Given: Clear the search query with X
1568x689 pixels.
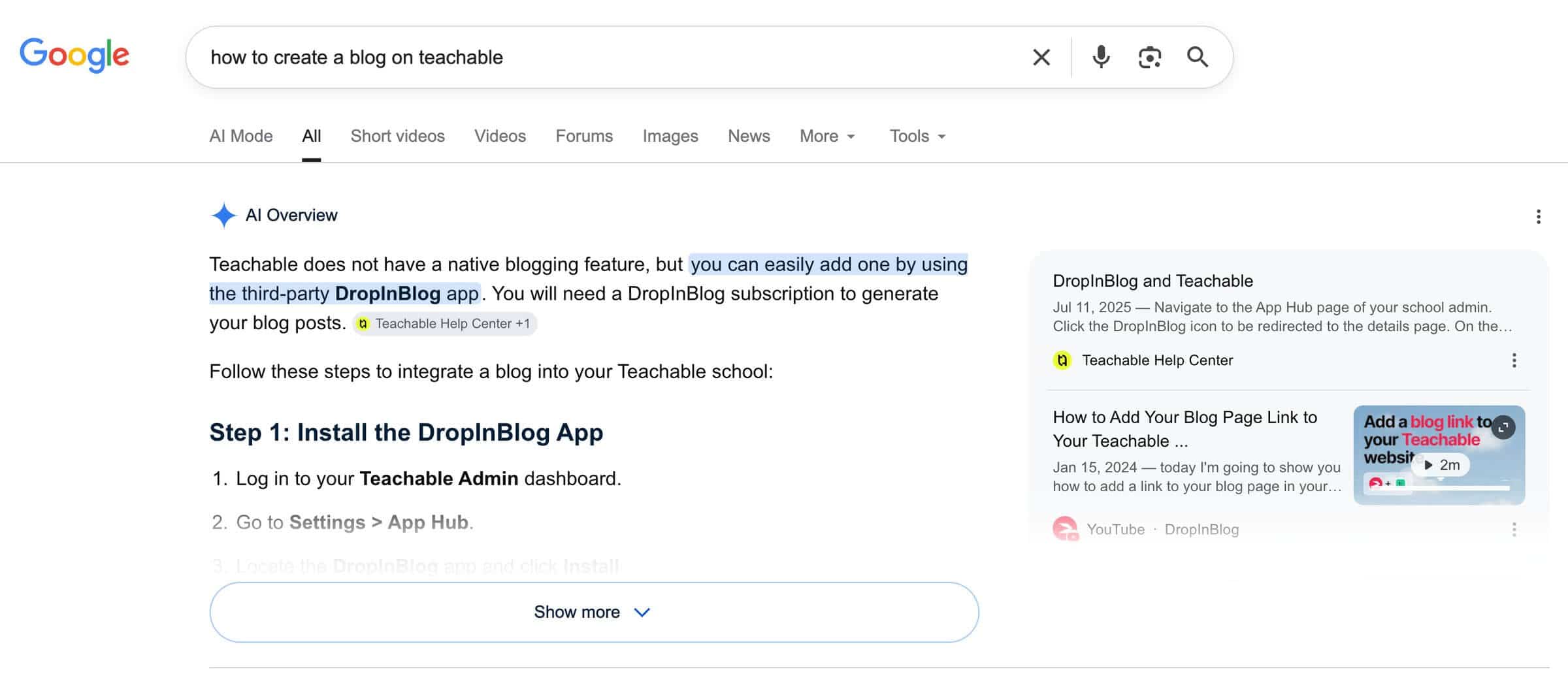Looking at the screenshot, I should pos(1041,57).
